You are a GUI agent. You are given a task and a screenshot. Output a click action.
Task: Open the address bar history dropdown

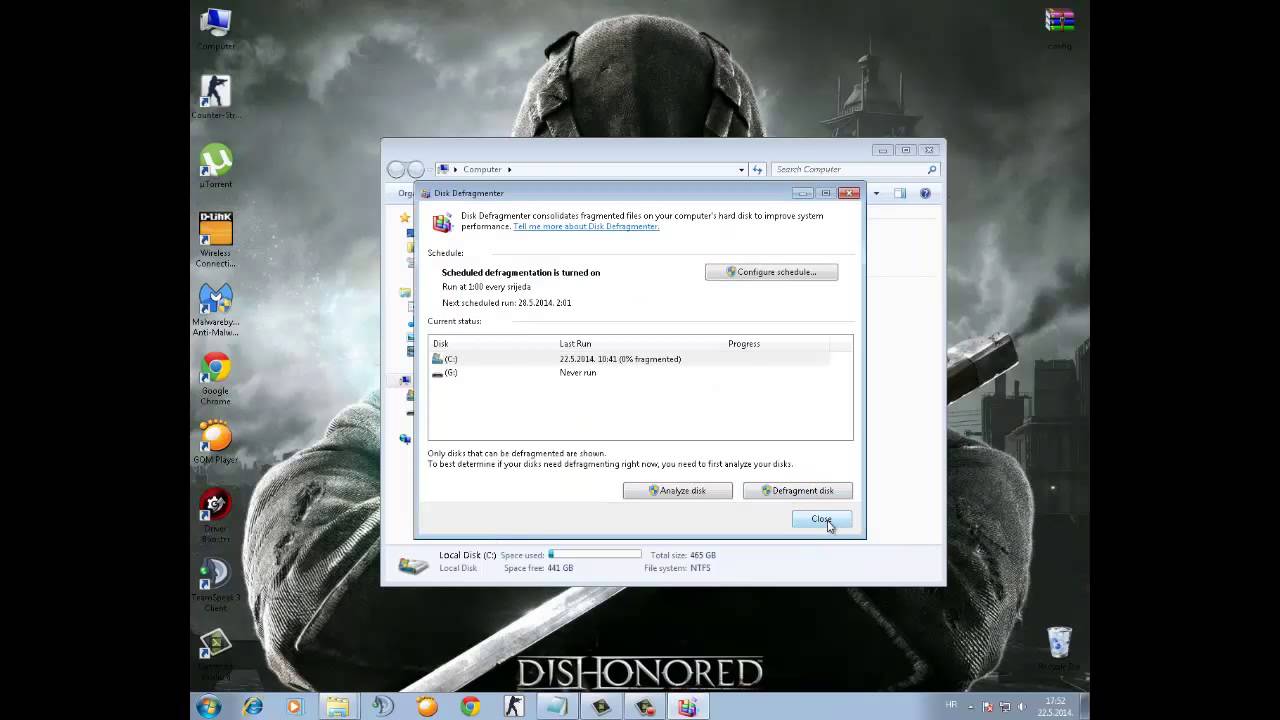(x=741, y=170)
